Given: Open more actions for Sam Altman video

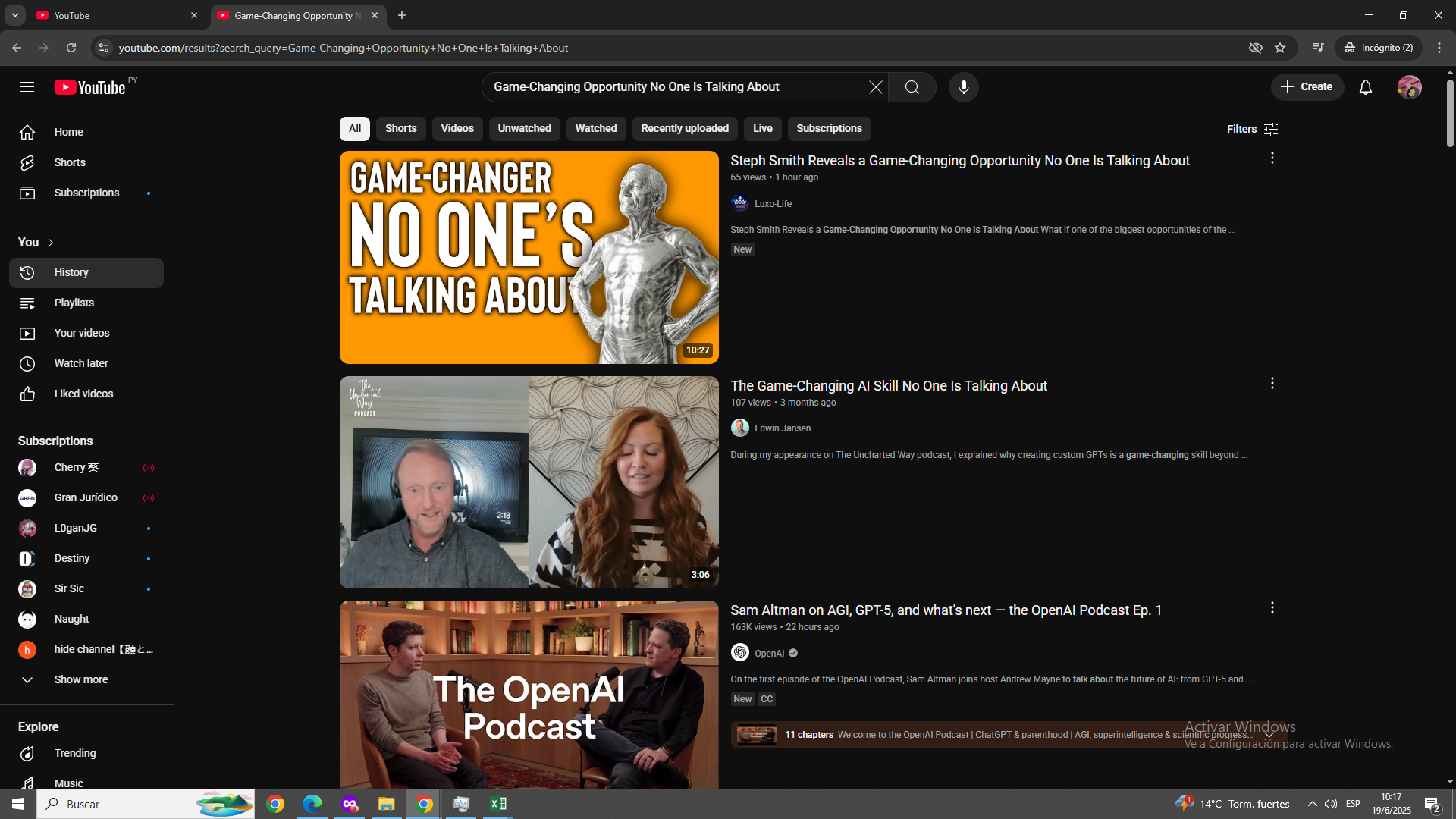Looking at the screenshot, I should point(1272,607).
